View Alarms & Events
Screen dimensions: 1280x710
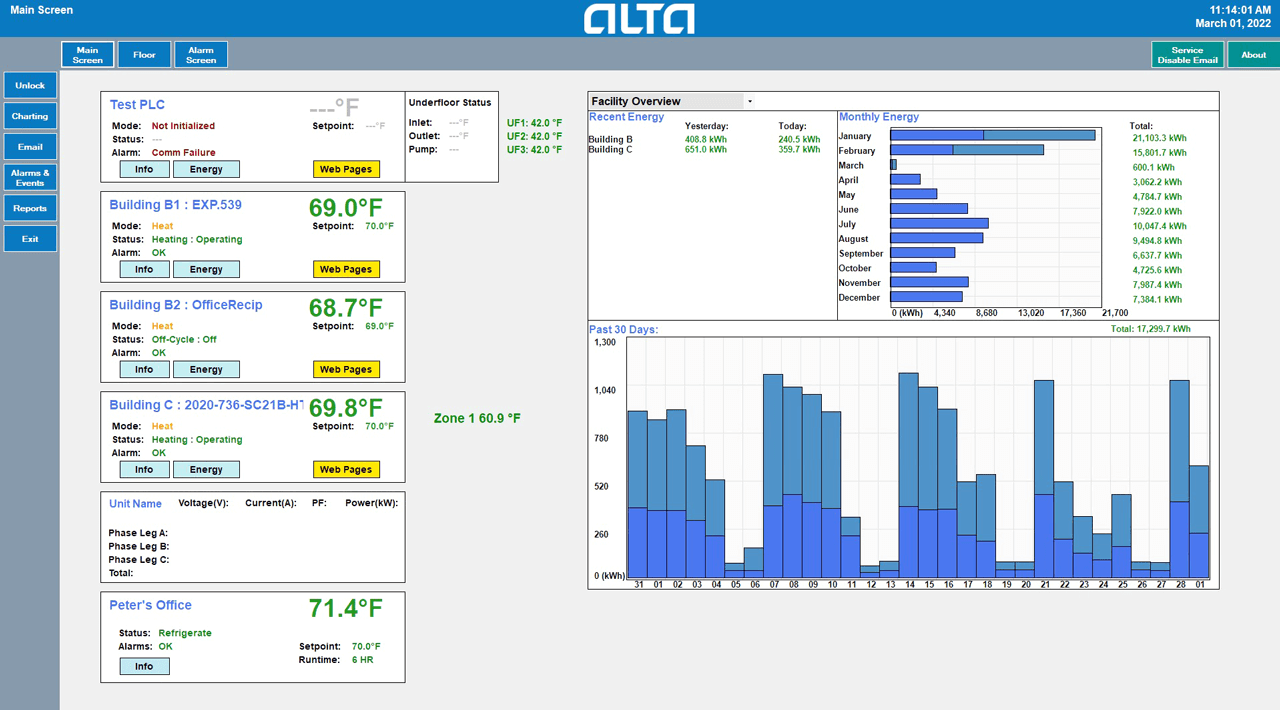click(30, 177)
